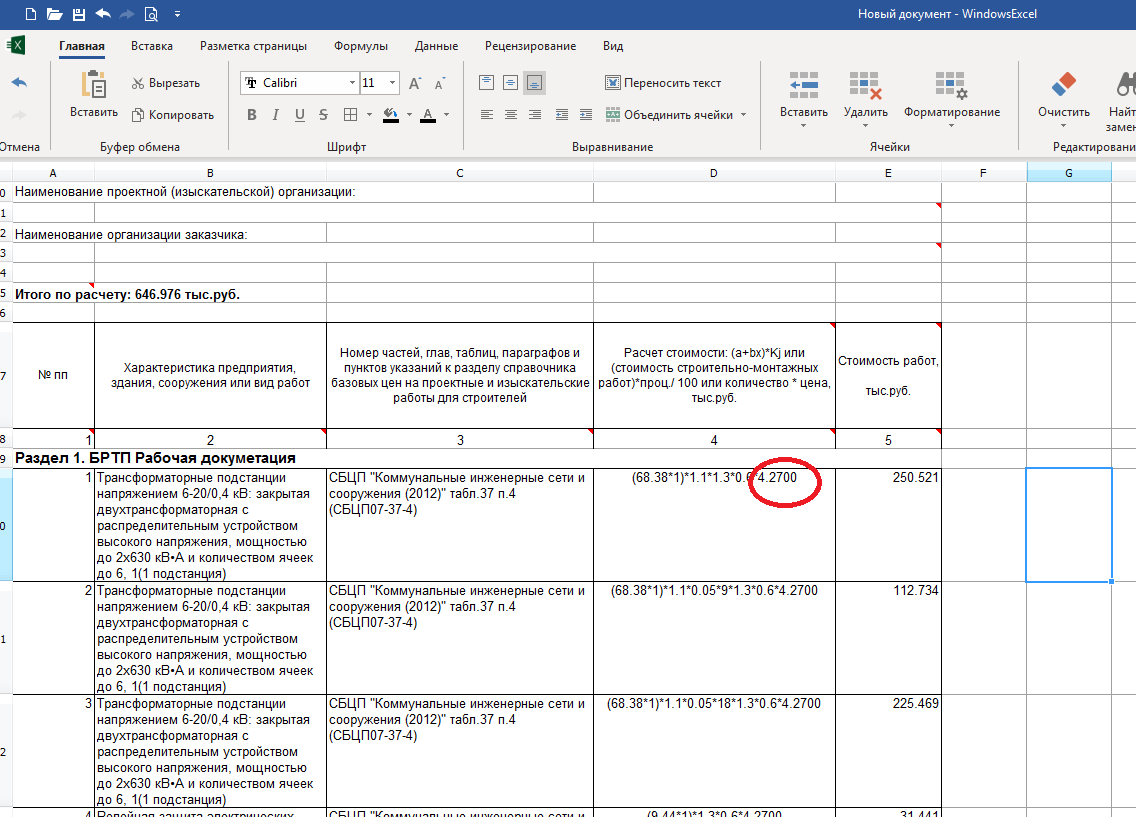This screenshot has width=1136, height=817.
Task: Cut selection with Вырезать
Action: point(165,83)
